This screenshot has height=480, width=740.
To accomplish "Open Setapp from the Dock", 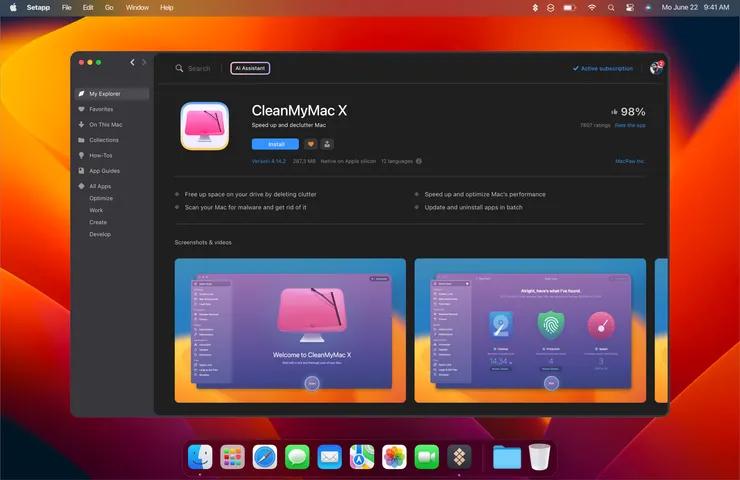I will [459, 457].
